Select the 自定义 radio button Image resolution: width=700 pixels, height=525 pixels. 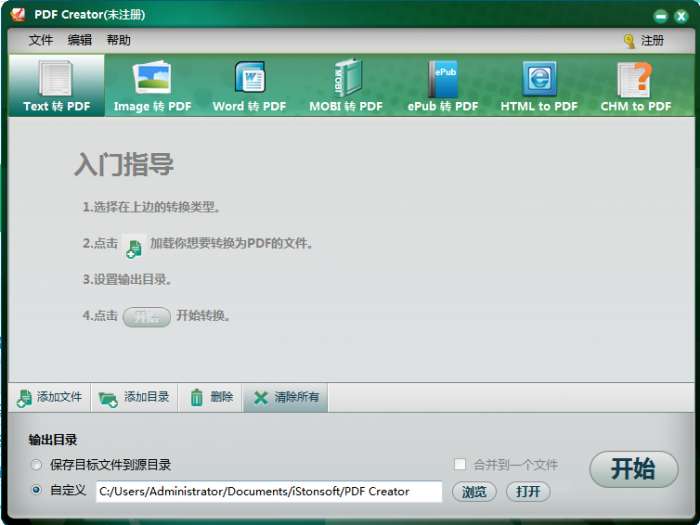point(36,490)
